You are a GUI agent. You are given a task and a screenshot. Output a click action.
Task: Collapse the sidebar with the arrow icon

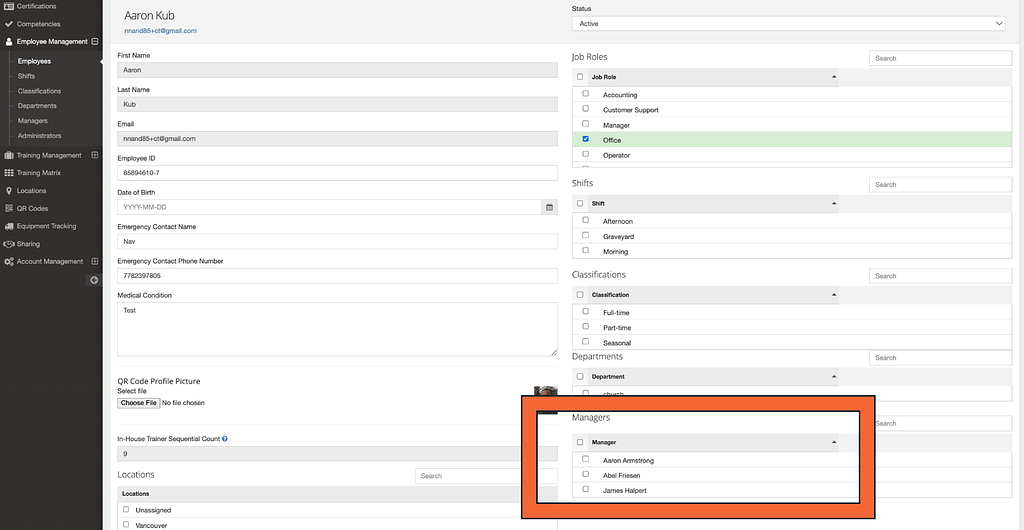pyautogui.click(x=94, y=280)
